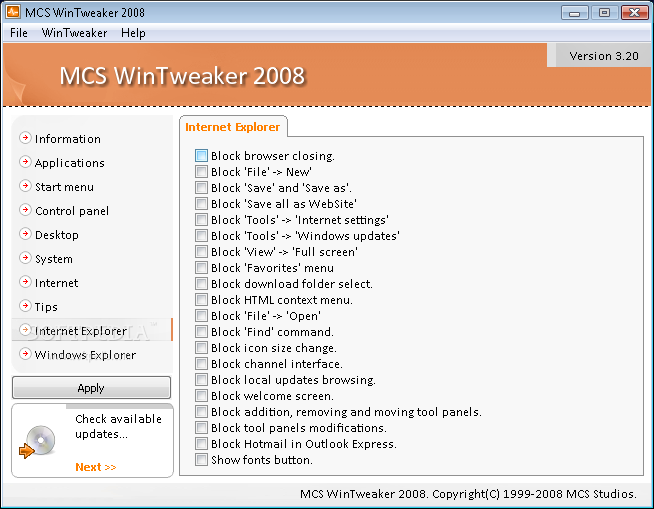The height and width of the screenshot is (509, 654).
Task: Click the Apply button
Action: (91, 388)
